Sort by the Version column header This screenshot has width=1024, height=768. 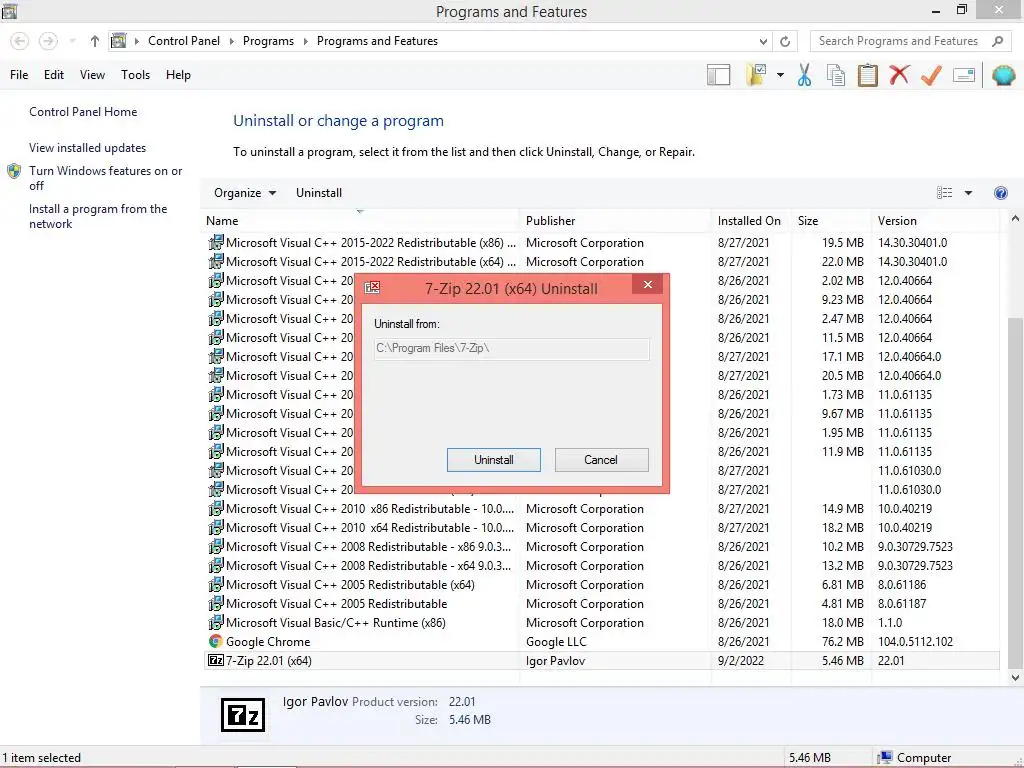[x=935, y=221]
